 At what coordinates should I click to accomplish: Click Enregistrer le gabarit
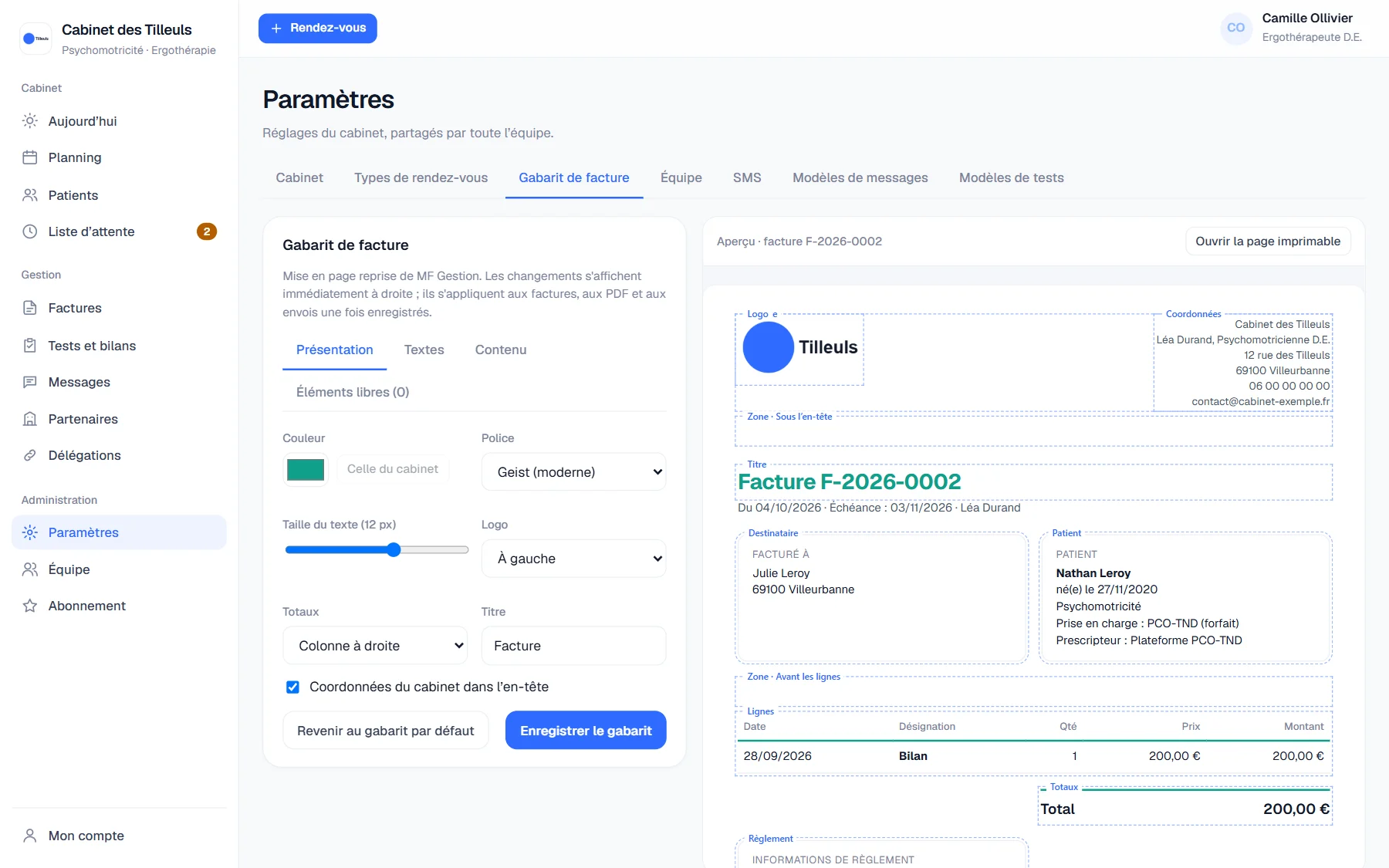click(586, 730)
